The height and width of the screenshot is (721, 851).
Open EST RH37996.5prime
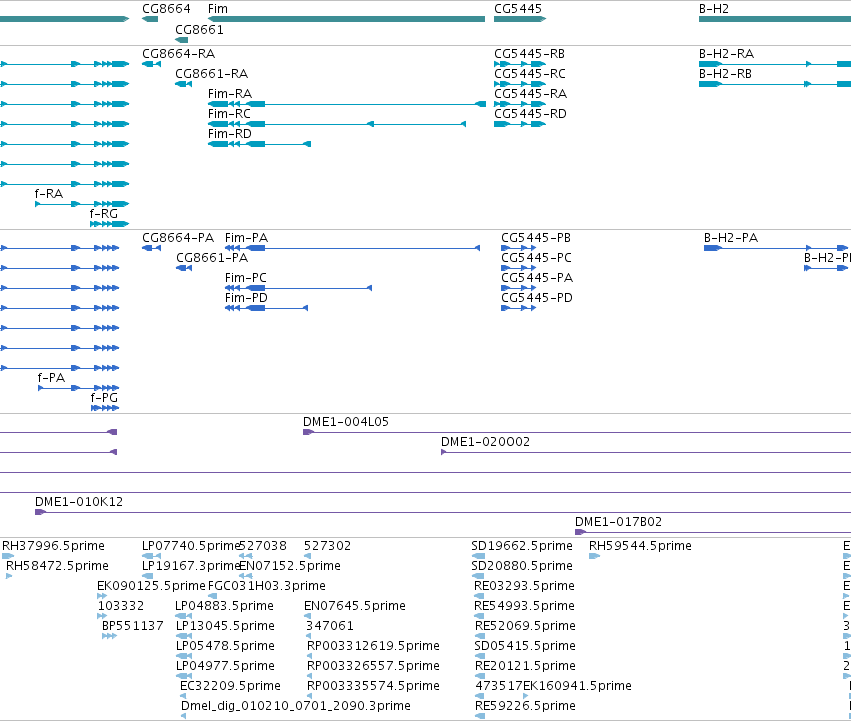(53, 546)
